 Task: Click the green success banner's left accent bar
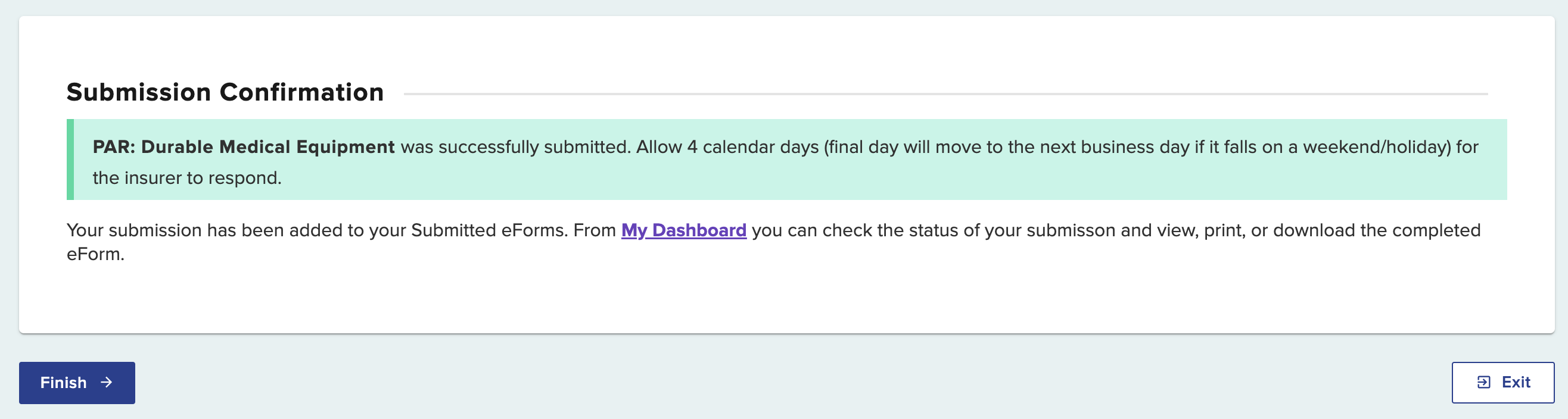click(x=70, y=160)
